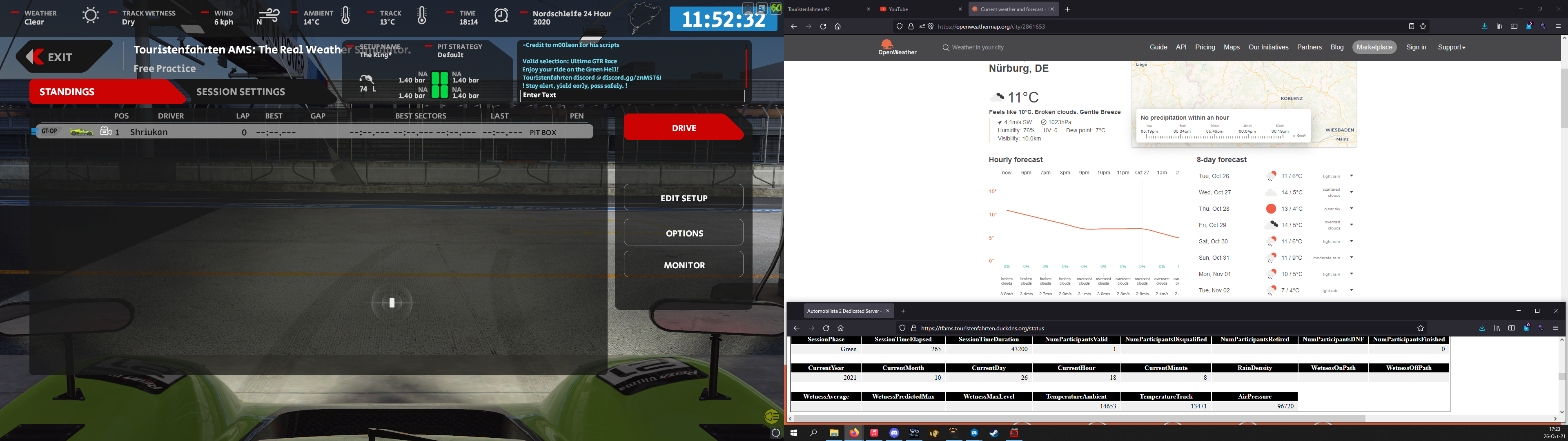Open Windows taskbar search
The height and width of the screenshot is (441, 1568).
coord(814,433)
